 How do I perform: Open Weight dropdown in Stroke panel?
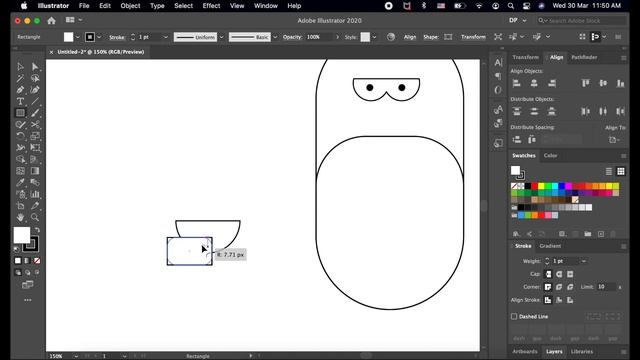pos(584,261)
